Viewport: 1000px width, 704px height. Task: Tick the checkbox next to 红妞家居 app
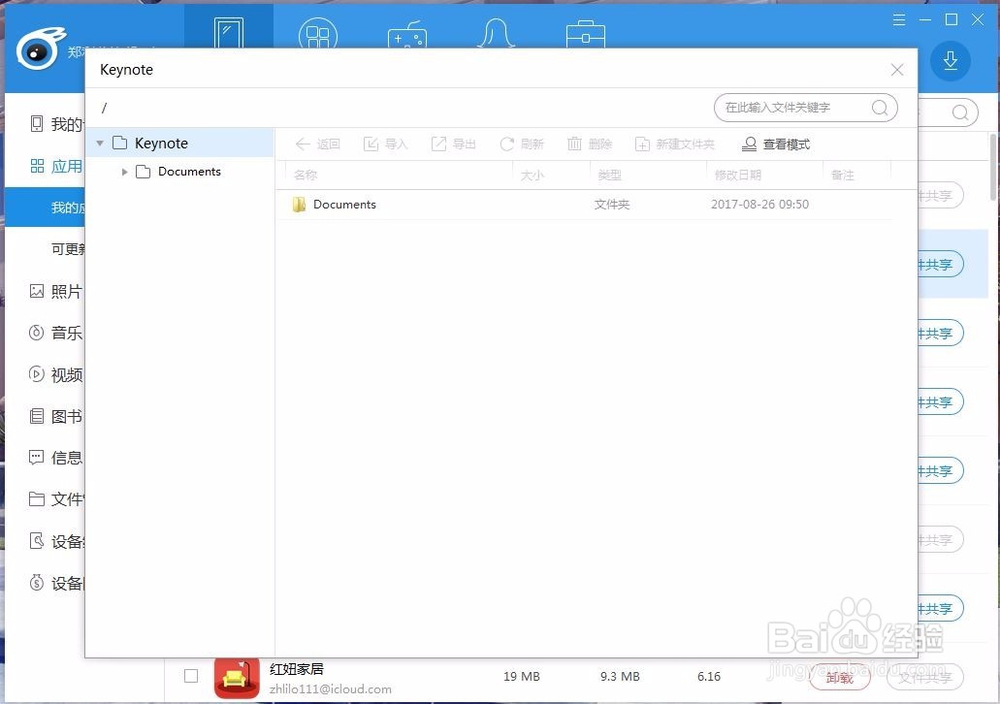tap(190, 676)
